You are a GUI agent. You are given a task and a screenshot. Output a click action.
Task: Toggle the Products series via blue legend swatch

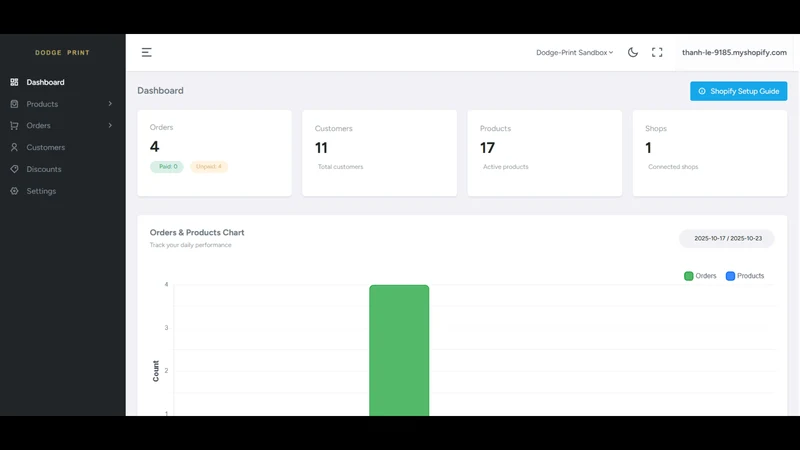coord(730,276)
